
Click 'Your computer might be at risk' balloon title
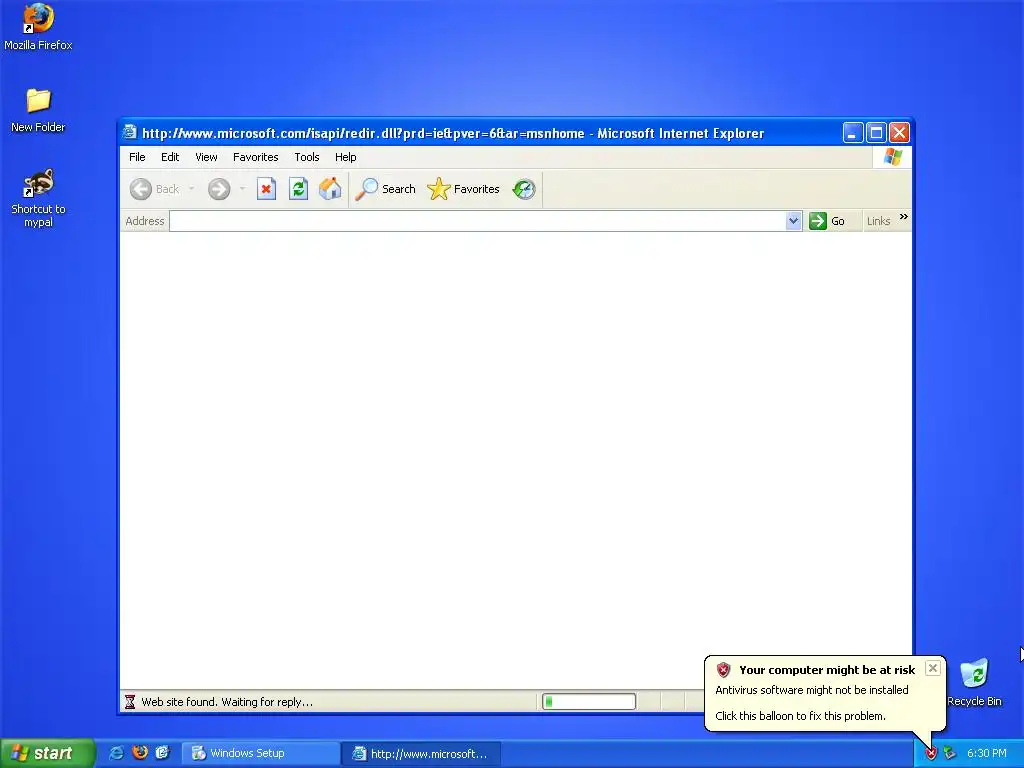tap(827, 670)
